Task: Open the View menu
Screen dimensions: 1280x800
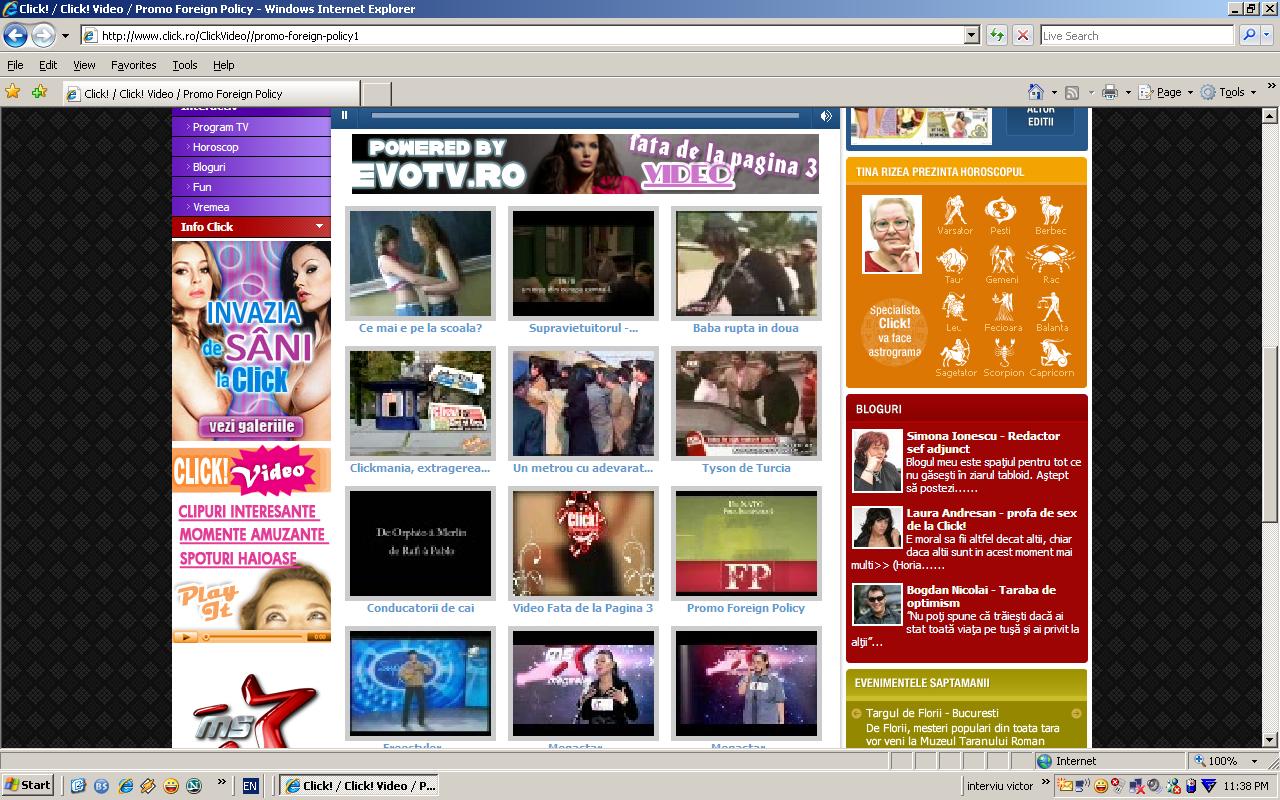Action: (84, 65)
